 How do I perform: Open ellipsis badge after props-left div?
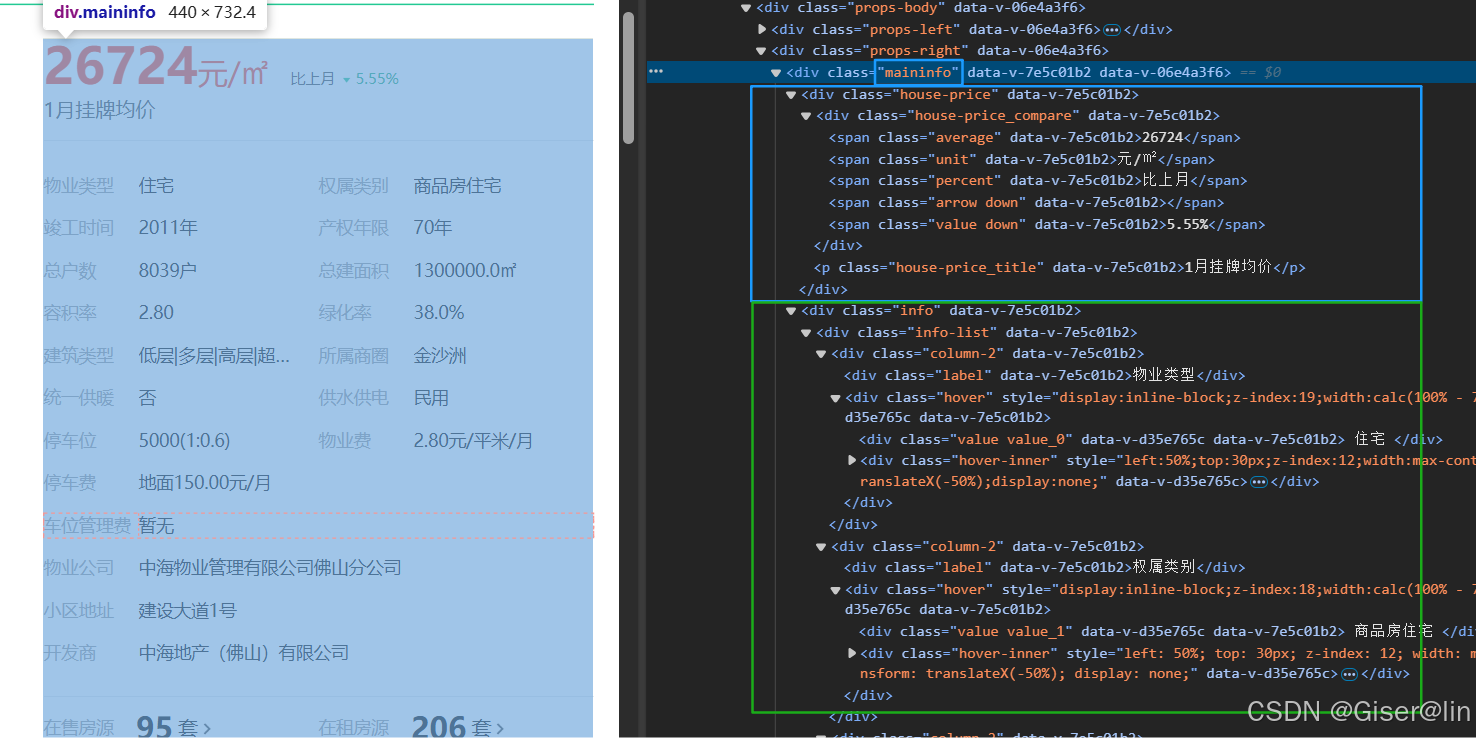[x=1111, y=30]
